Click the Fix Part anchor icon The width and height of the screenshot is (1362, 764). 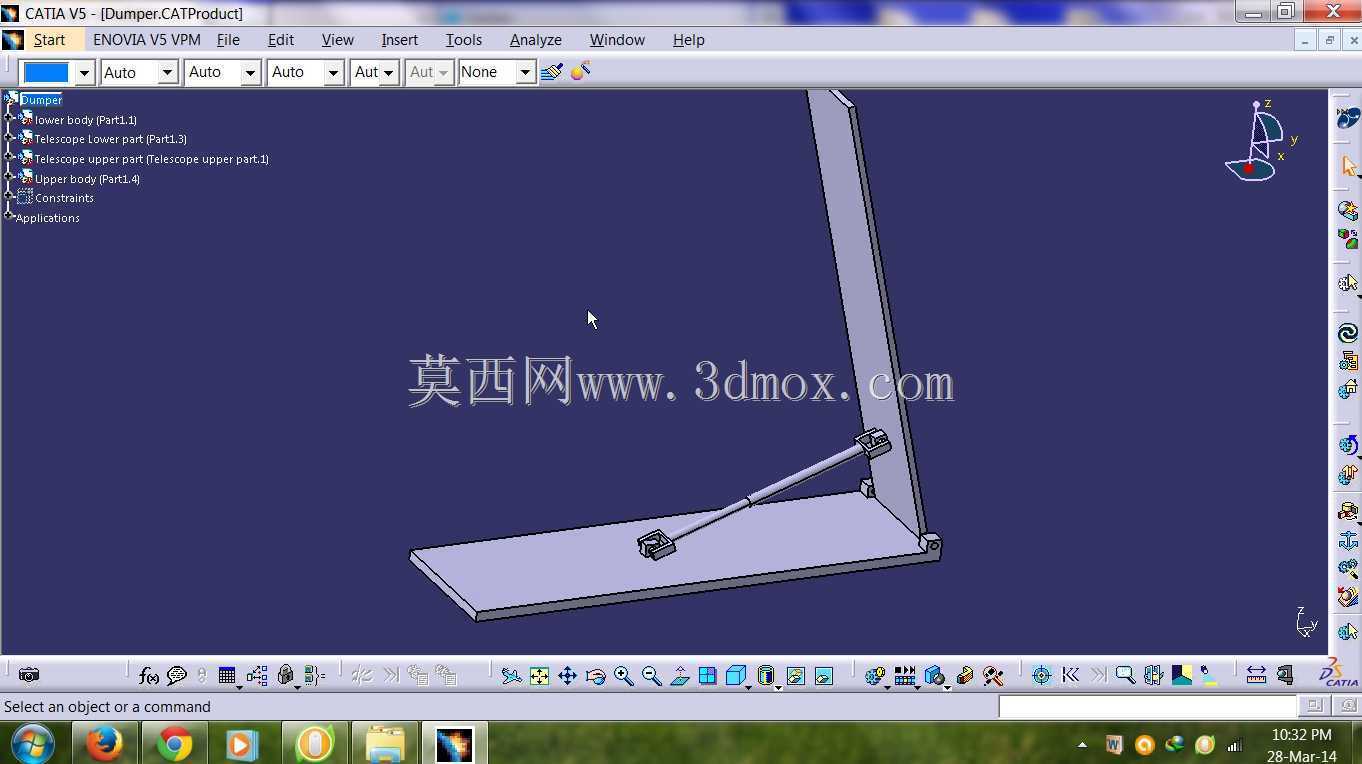[x=1348, y=541]
